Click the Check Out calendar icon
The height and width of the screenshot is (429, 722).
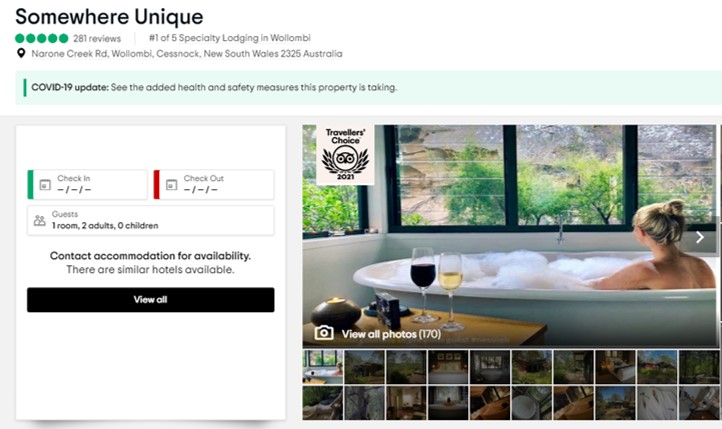click(x=171, y=185)
